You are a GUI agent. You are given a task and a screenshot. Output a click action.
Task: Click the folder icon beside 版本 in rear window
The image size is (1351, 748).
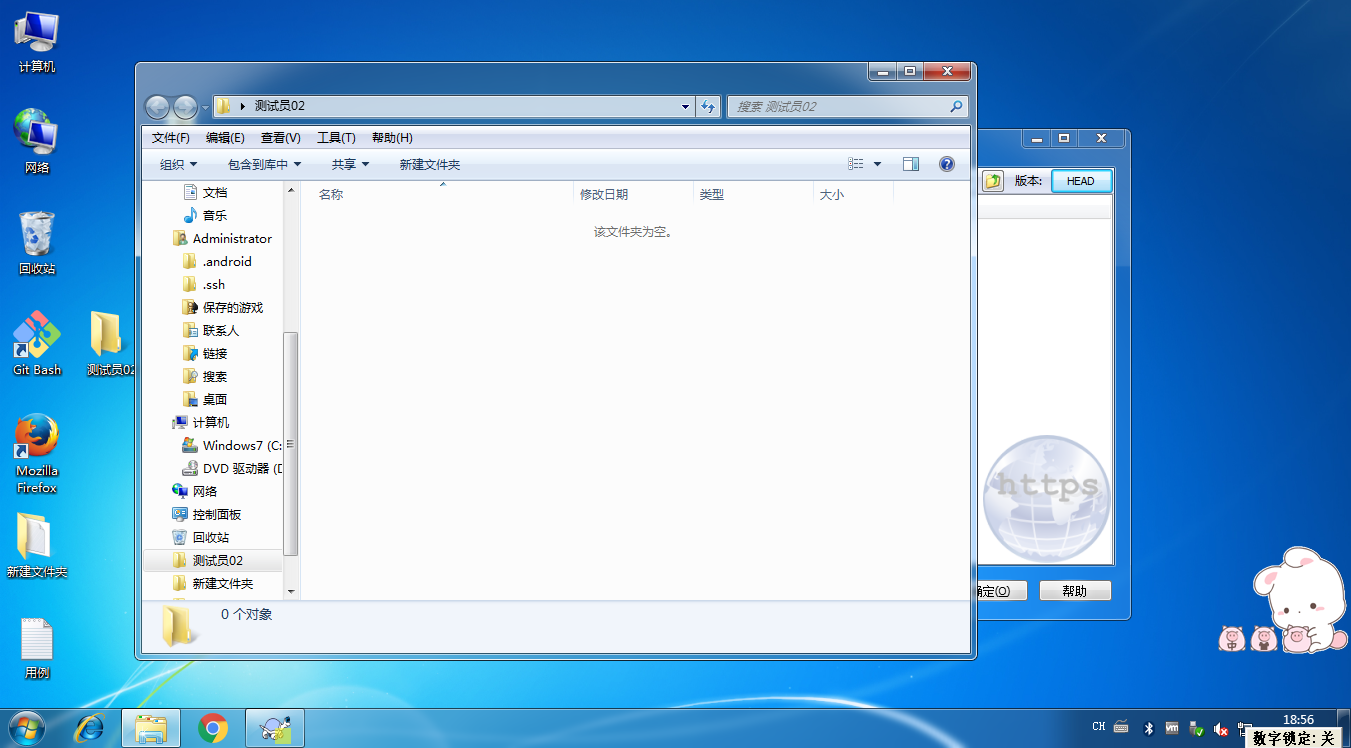point(992,181)
